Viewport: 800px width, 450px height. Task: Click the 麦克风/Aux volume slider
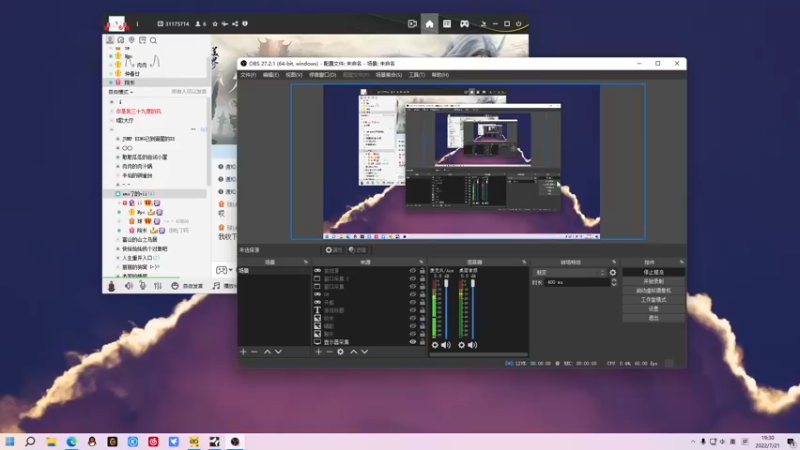point(446,309)
